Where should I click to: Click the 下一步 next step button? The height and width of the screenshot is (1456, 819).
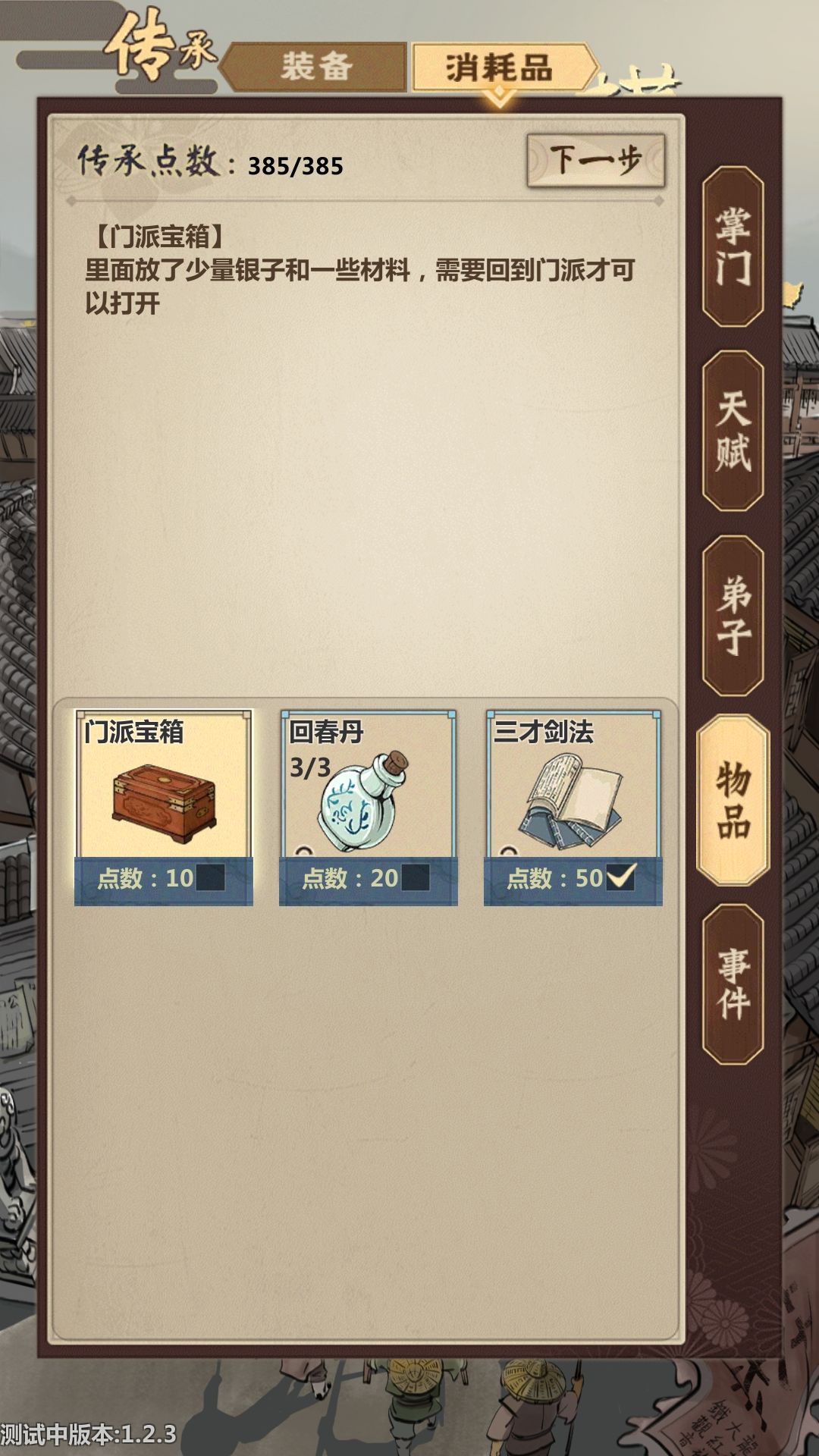point(596,160)
